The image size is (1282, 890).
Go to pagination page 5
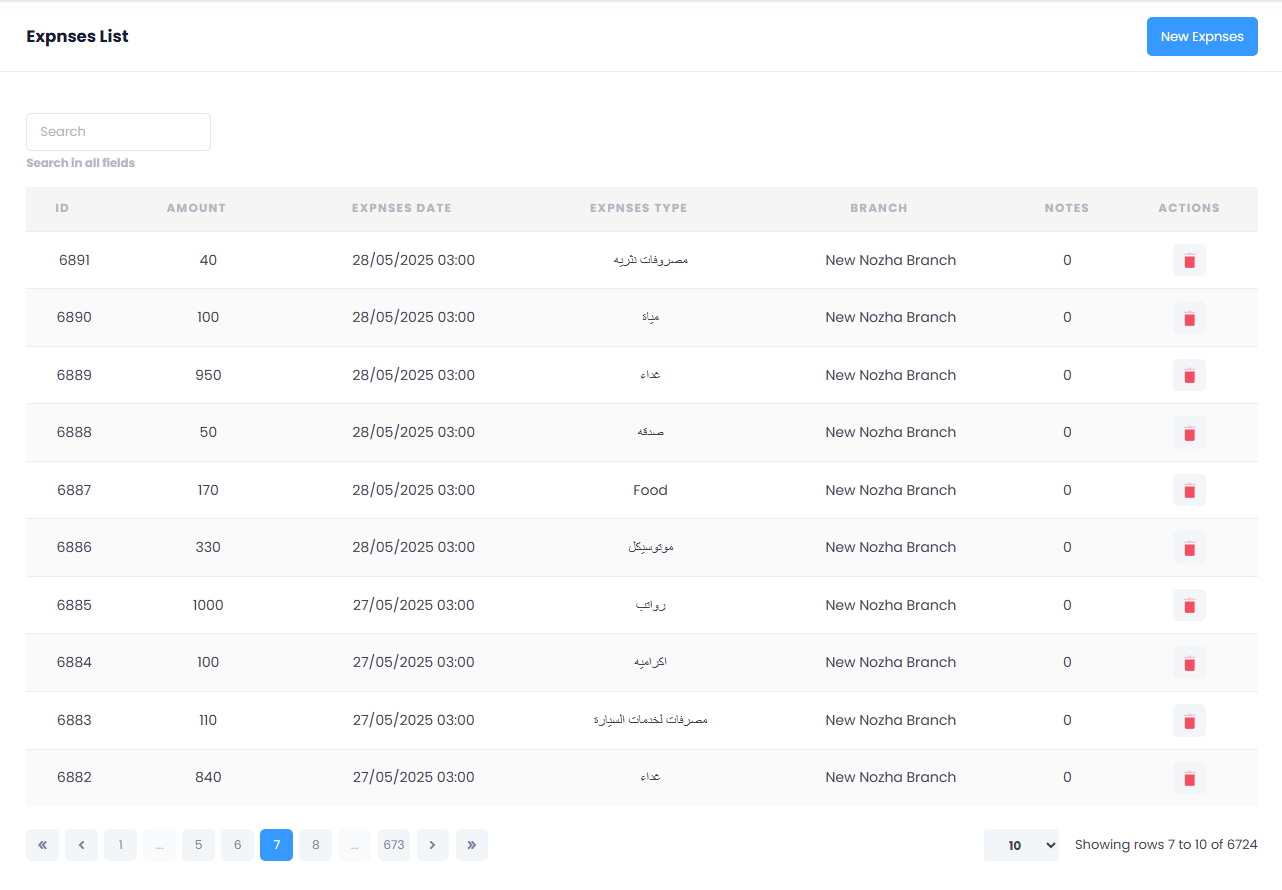click(x=198, y=845)
